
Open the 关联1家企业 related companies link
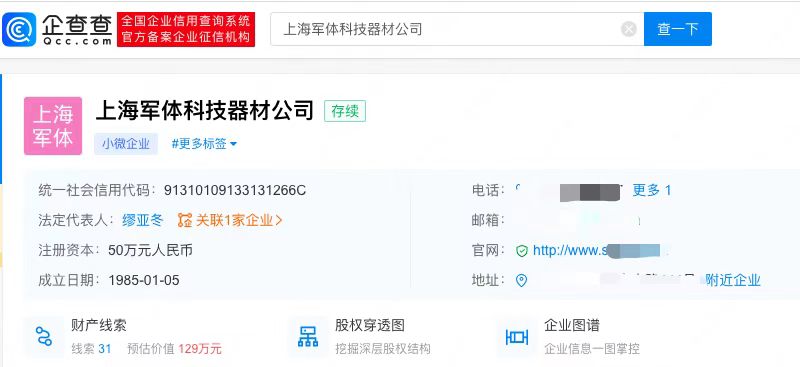coord(239,221)
